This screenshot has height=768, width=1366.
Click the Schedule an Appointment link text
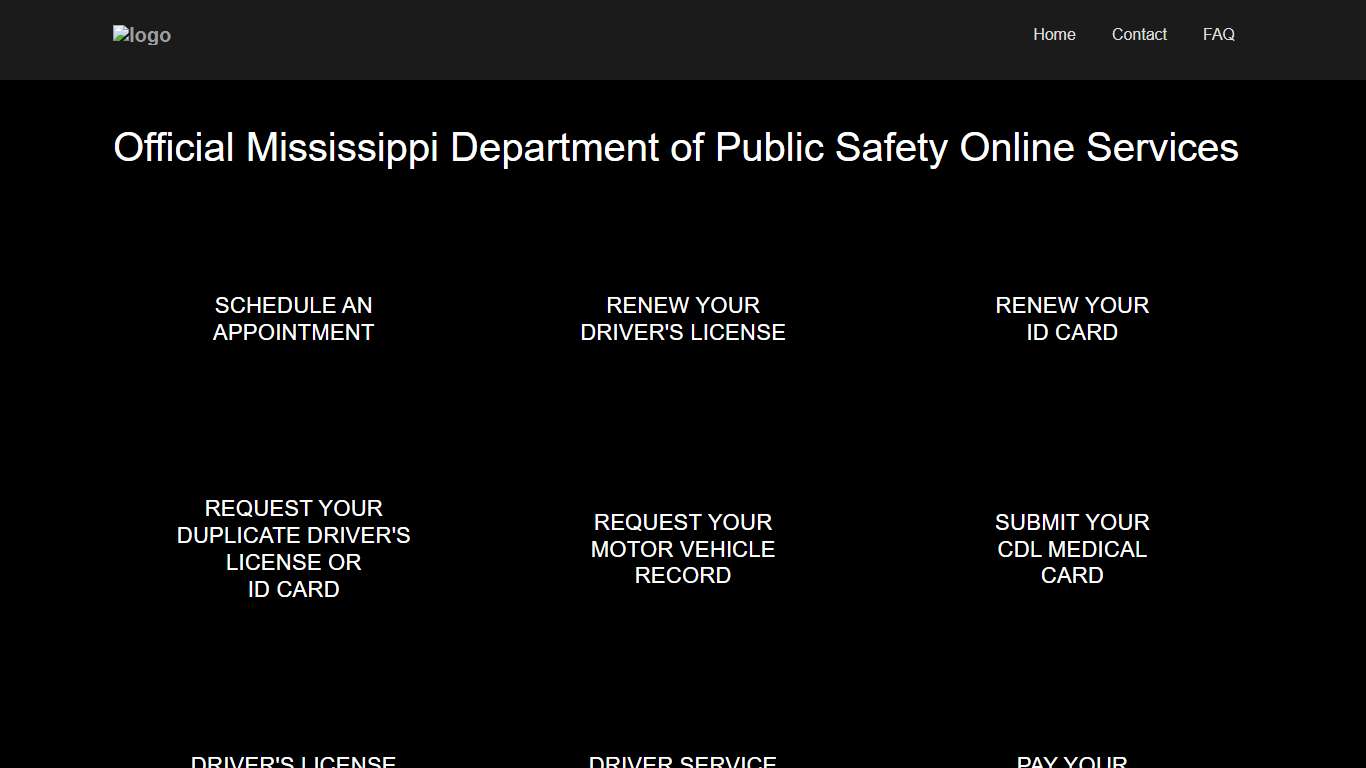293,318
